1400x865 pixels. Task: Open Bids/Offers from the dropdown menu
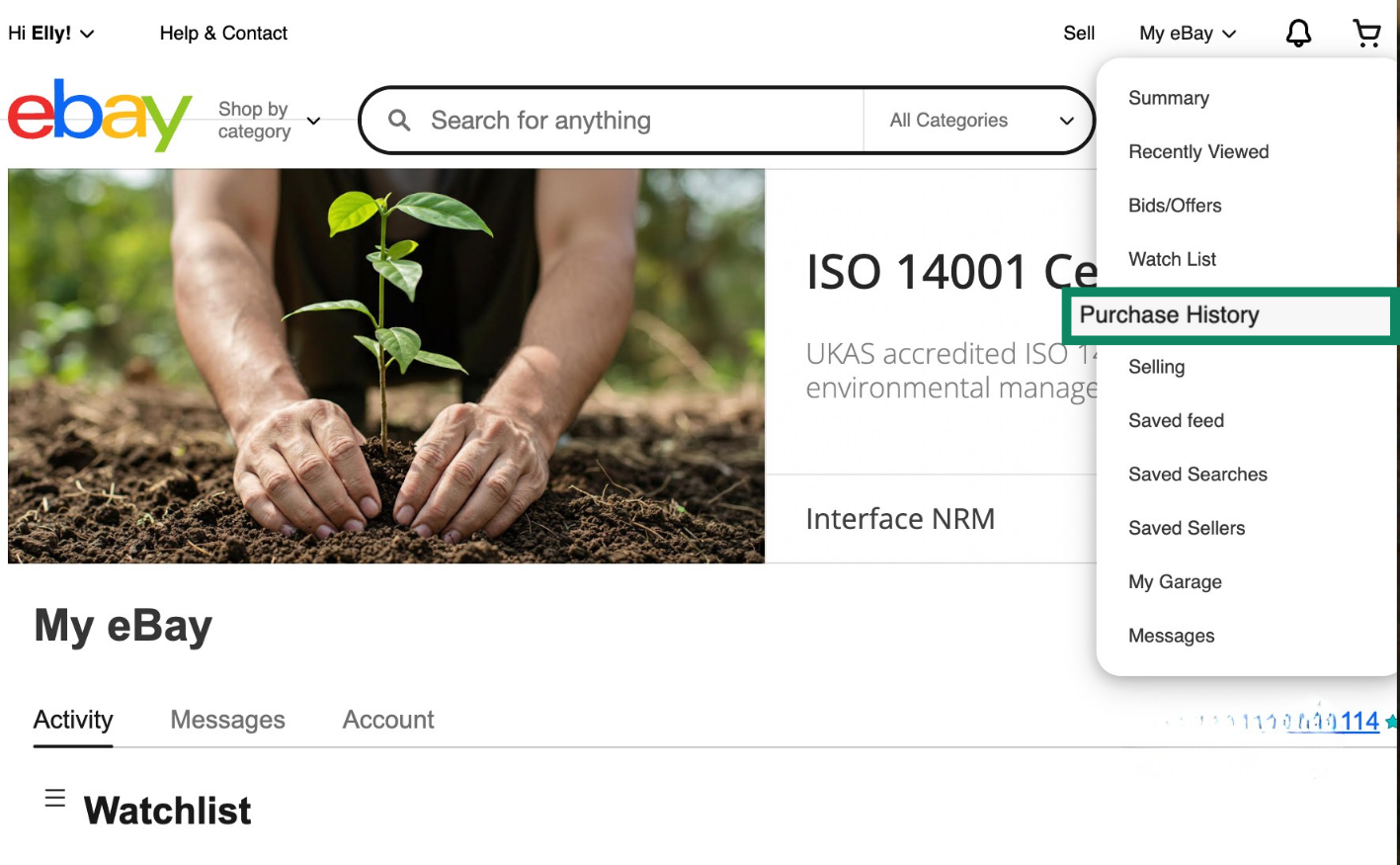point(1175,206)
